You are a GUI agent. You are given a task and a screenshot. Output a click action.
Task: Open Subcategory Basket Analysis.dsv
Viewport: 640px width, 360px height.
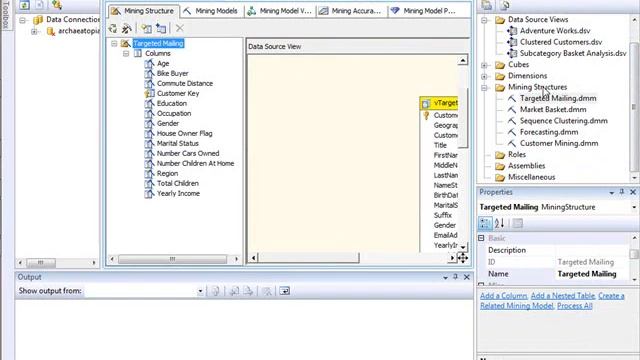(x=573, y=53)
